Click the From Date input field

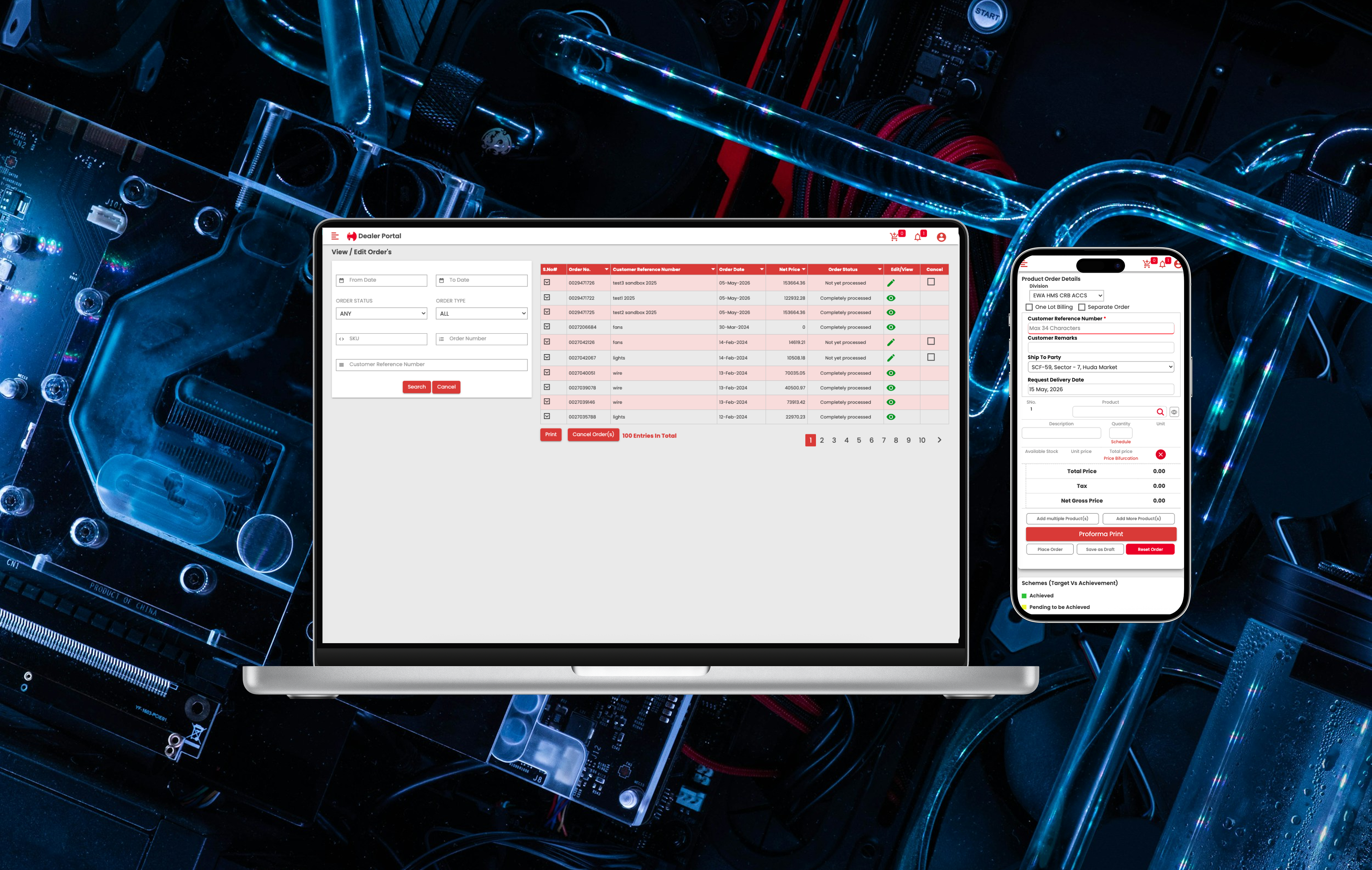pyautogui.click(x=381, y=281)
